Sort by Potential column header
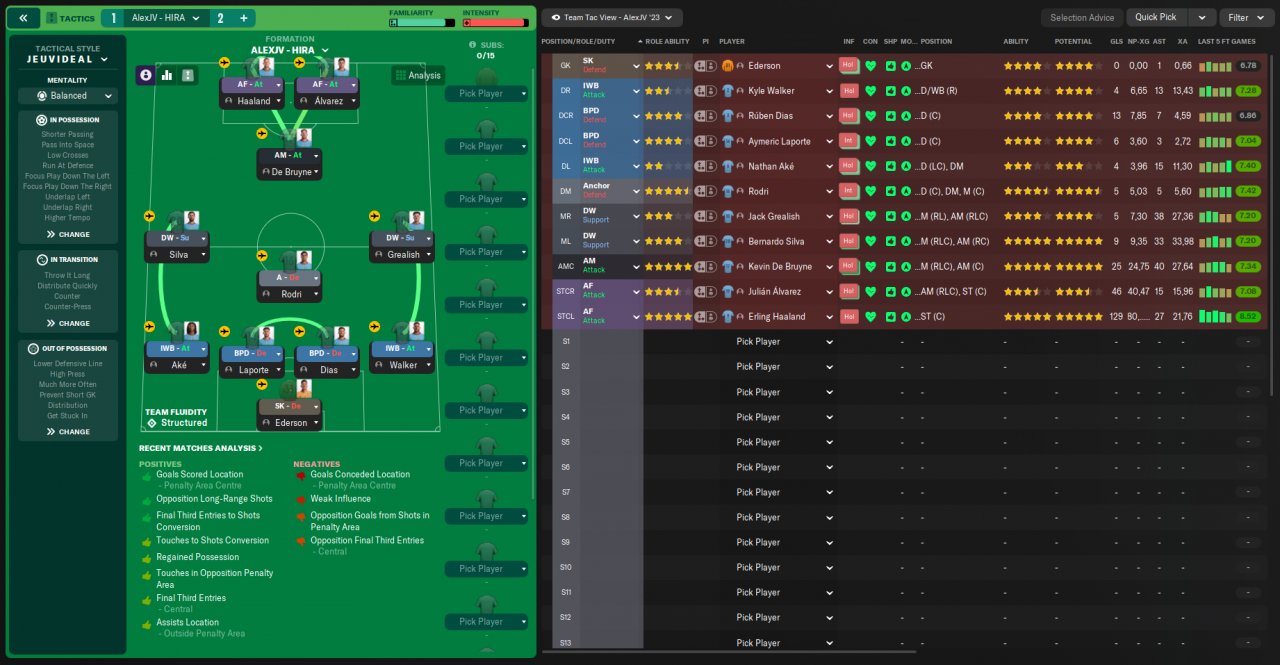The image size is (1280, 665). click(1072, 42)
